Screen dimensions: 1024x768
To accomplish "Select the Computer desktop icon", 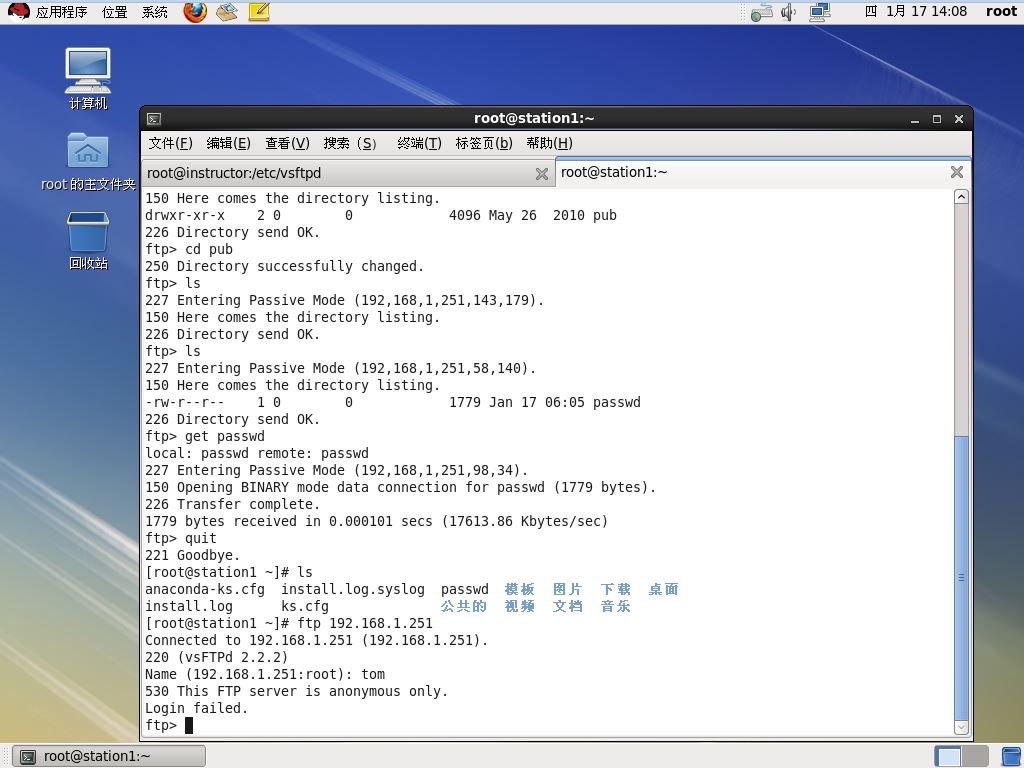I will (88, 78).
